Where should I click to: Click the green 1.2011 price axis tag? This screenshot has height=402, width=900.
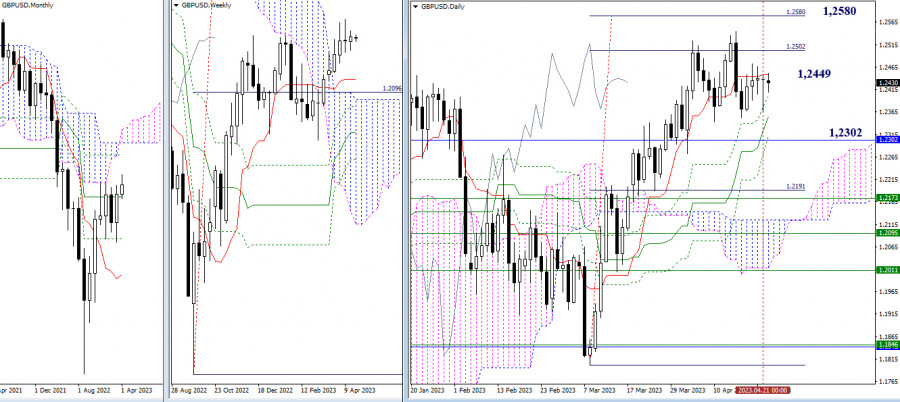tap(888, 270)
